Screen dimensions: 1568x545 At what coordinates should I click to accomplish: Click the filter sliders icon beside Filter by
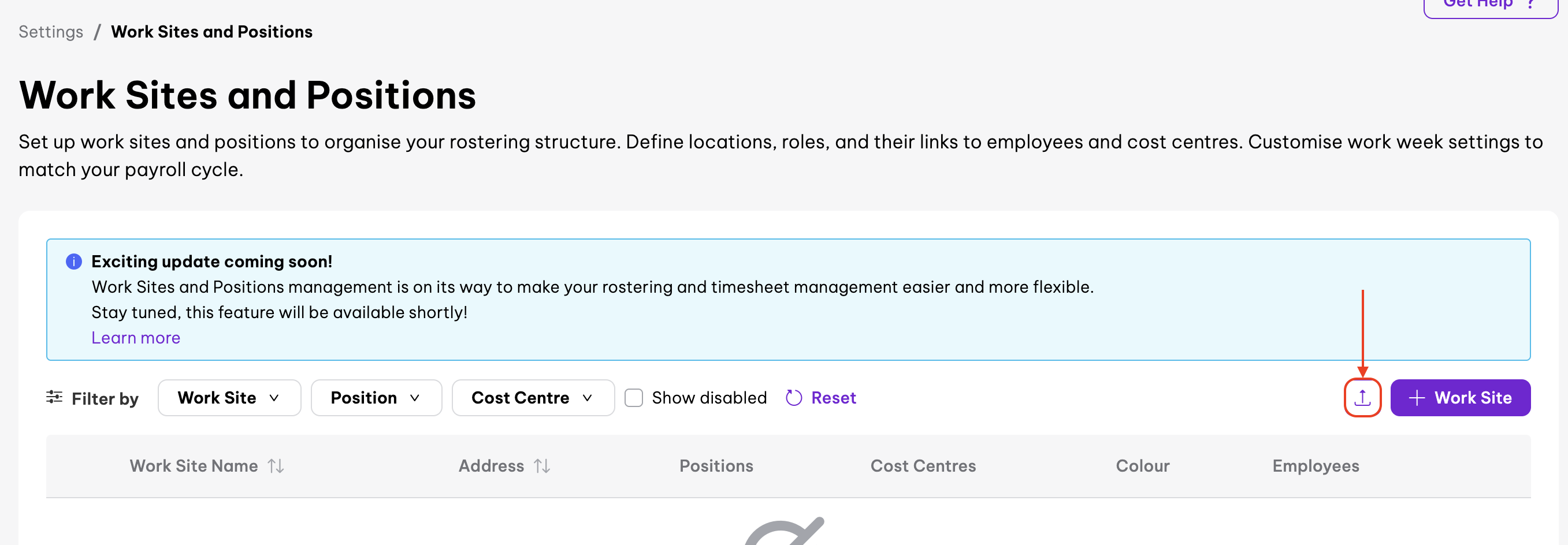coord(54,397)
